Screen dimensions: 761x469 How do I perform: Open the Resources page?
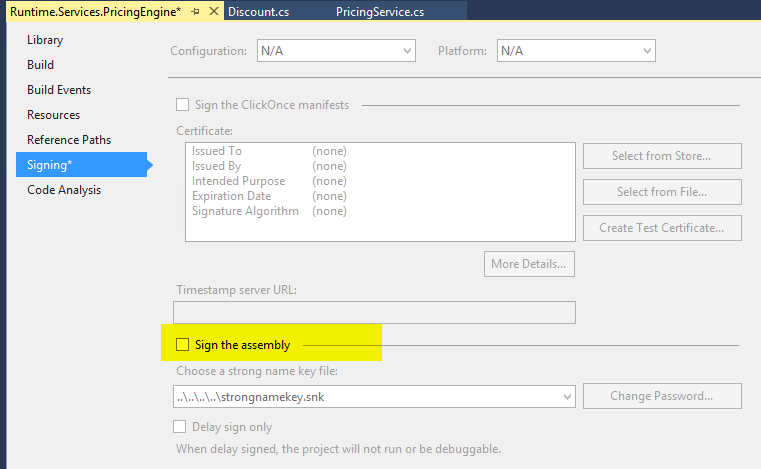click(x=54, y=115)
